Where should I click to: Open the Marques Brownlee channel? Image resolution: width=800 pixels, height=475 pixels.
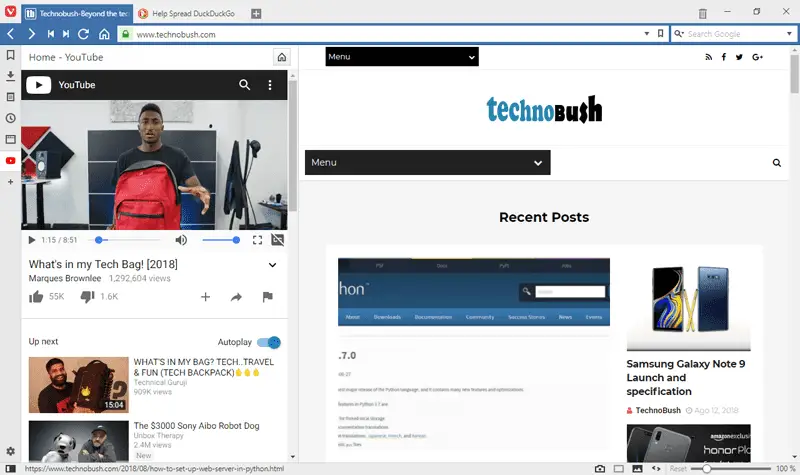click(65, 278)
